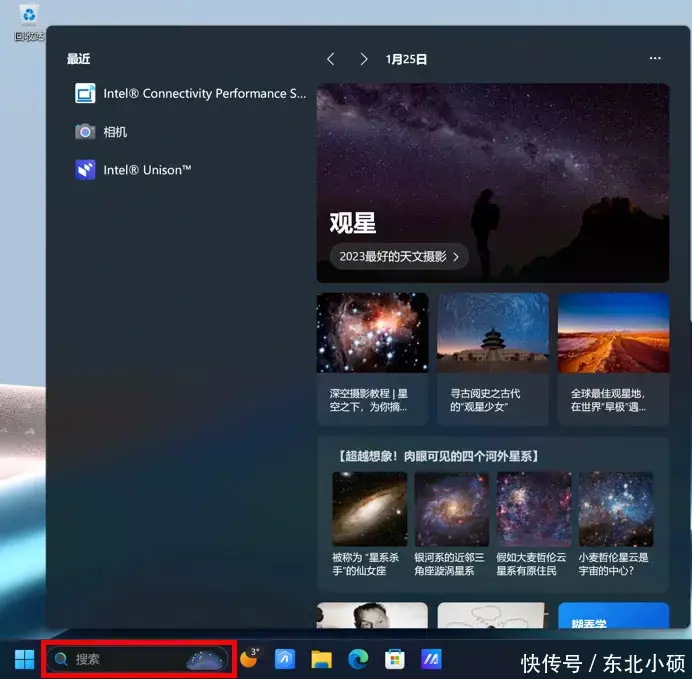Viewport: 692px width, 679px height.
Task: Focus the taskbar 搜索 search box
Action: (x=137, y=659)
